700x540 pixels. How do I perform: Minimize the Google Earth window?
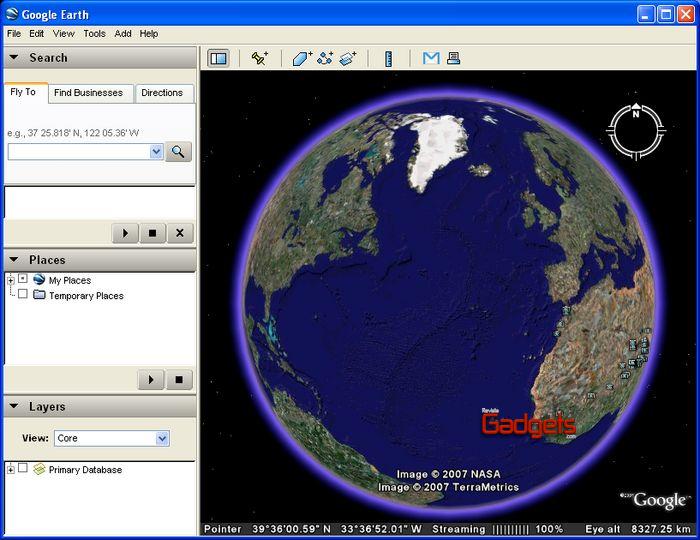click(x=645, y=14)
